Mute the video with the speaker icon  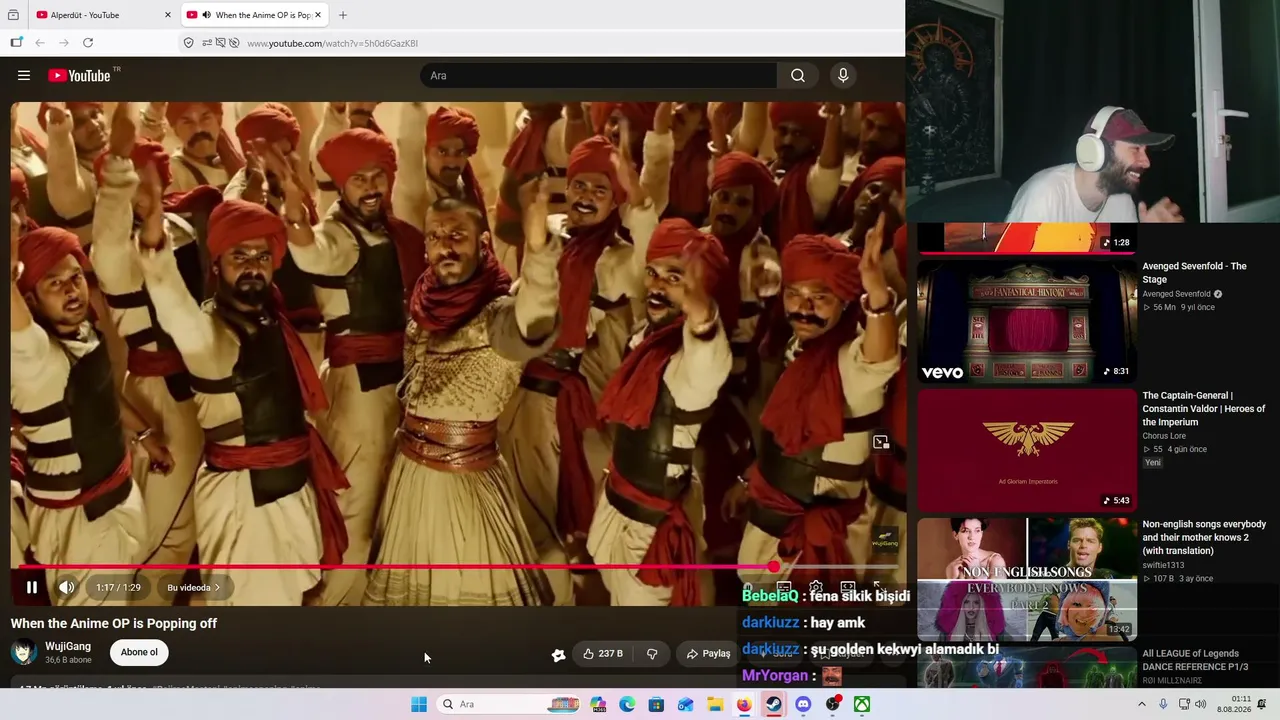pyautogui.click(x=66, y=588)
